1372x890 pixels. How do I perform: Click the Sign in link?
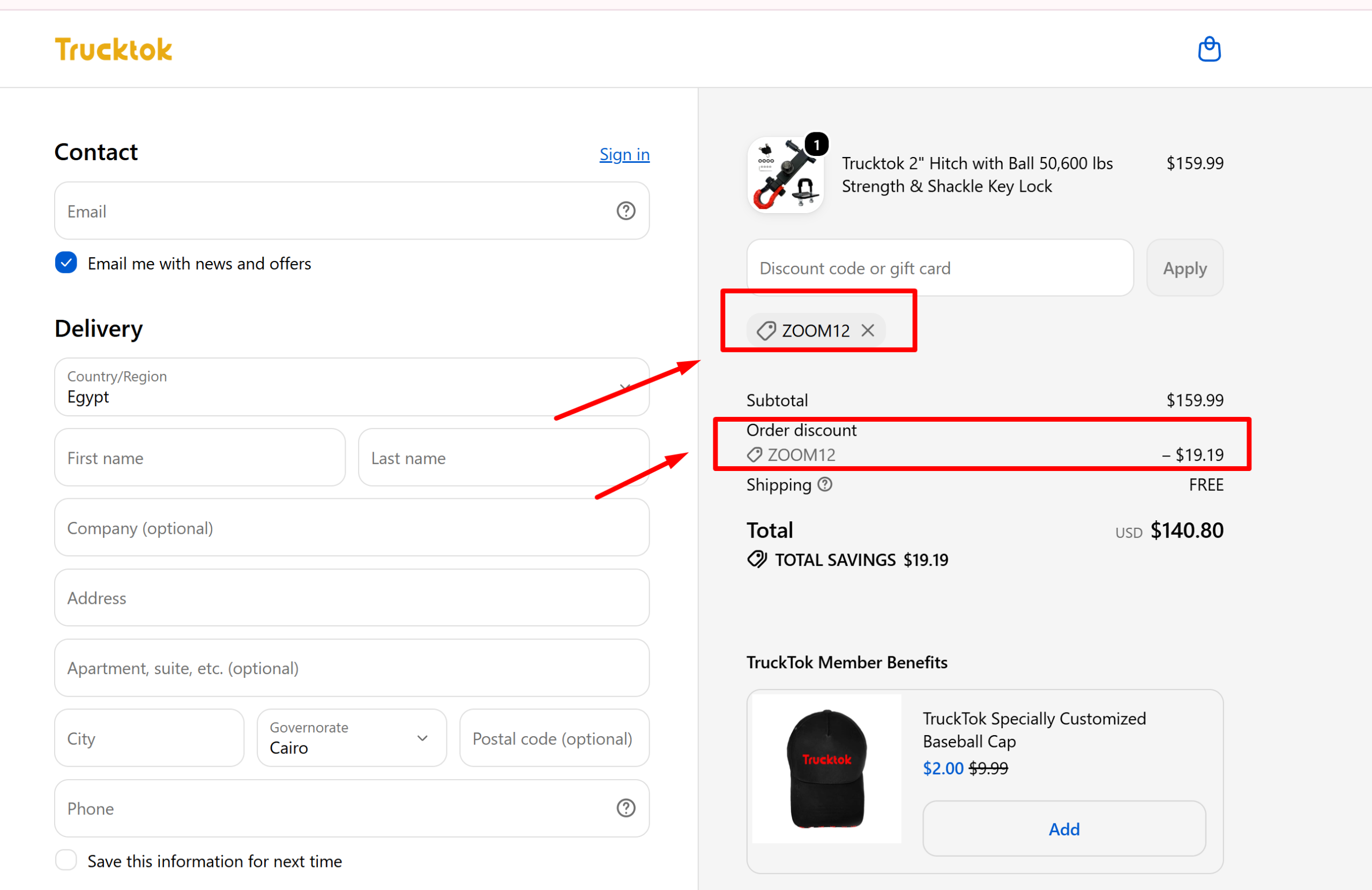pos(624,154)
